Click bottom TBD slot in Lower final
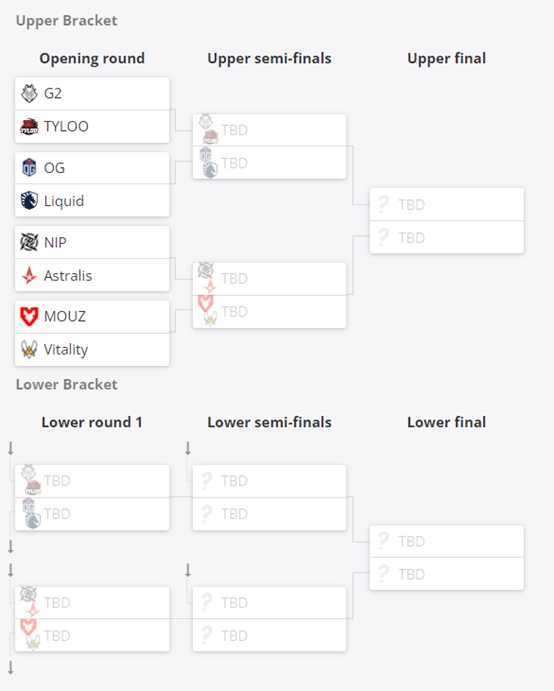The image size is (554, 691). point(446,574)
